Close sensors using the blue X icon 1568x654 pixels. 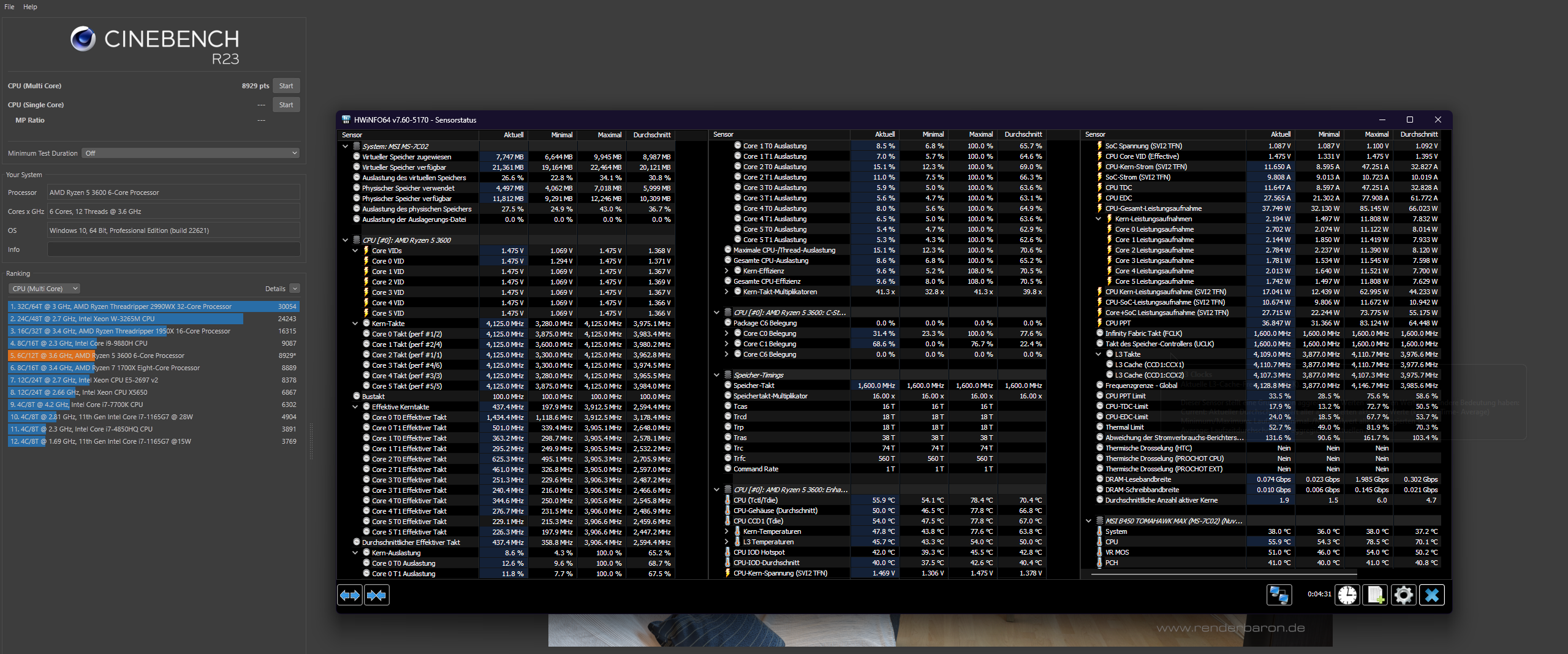click(1432, 595)
